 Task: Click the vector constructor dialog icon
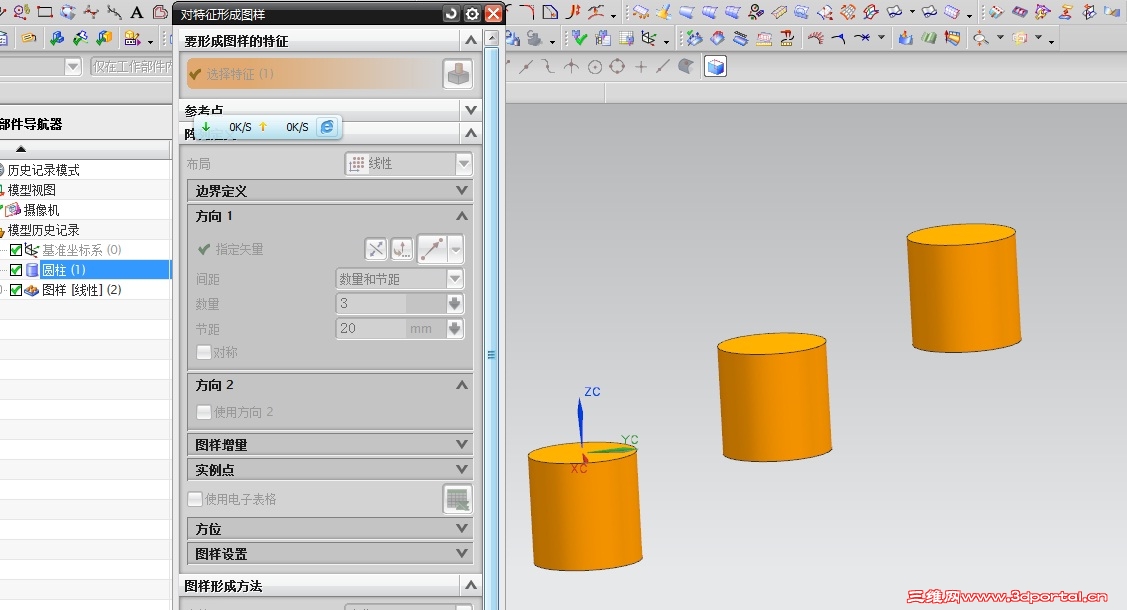coord(402,249)
